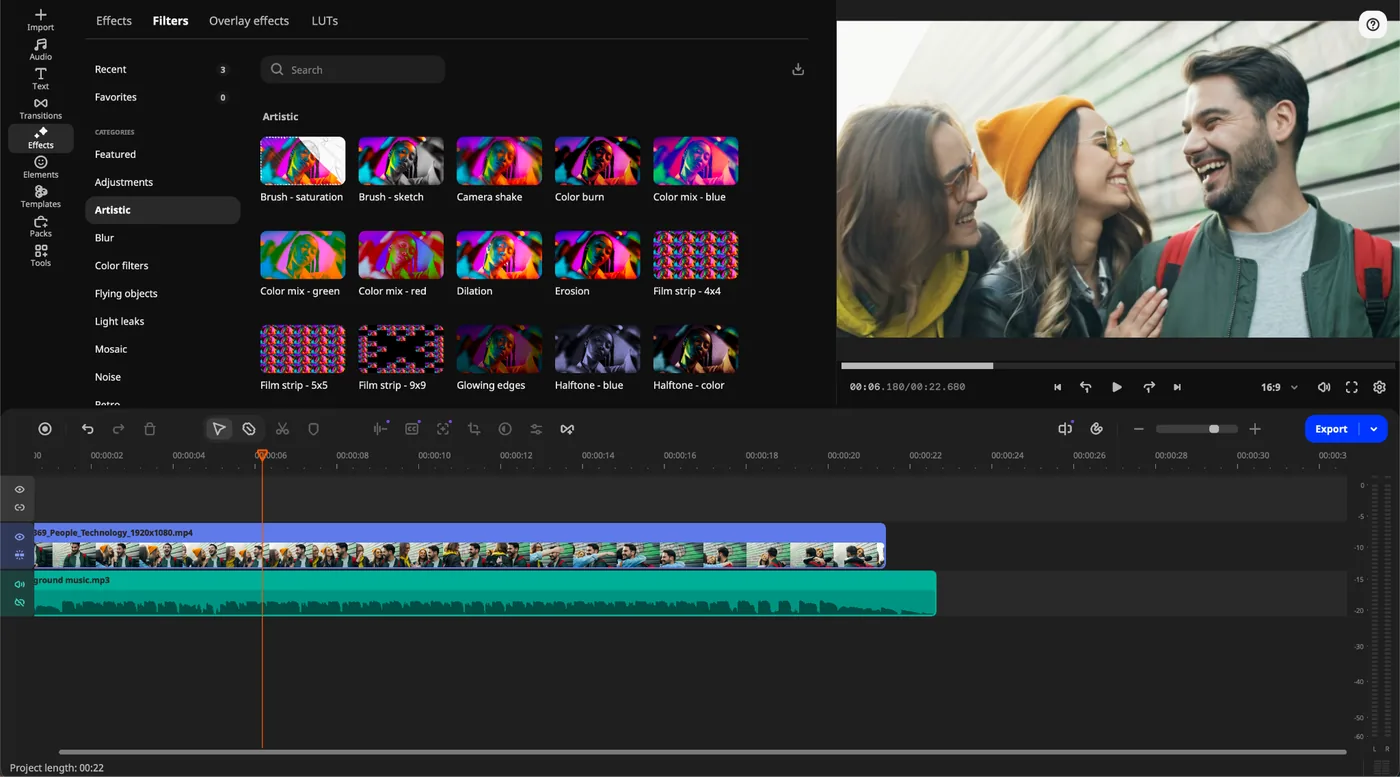Delete the selected clip with trash icon
This screenshot has width=1400, height=777.
point(150,429)
